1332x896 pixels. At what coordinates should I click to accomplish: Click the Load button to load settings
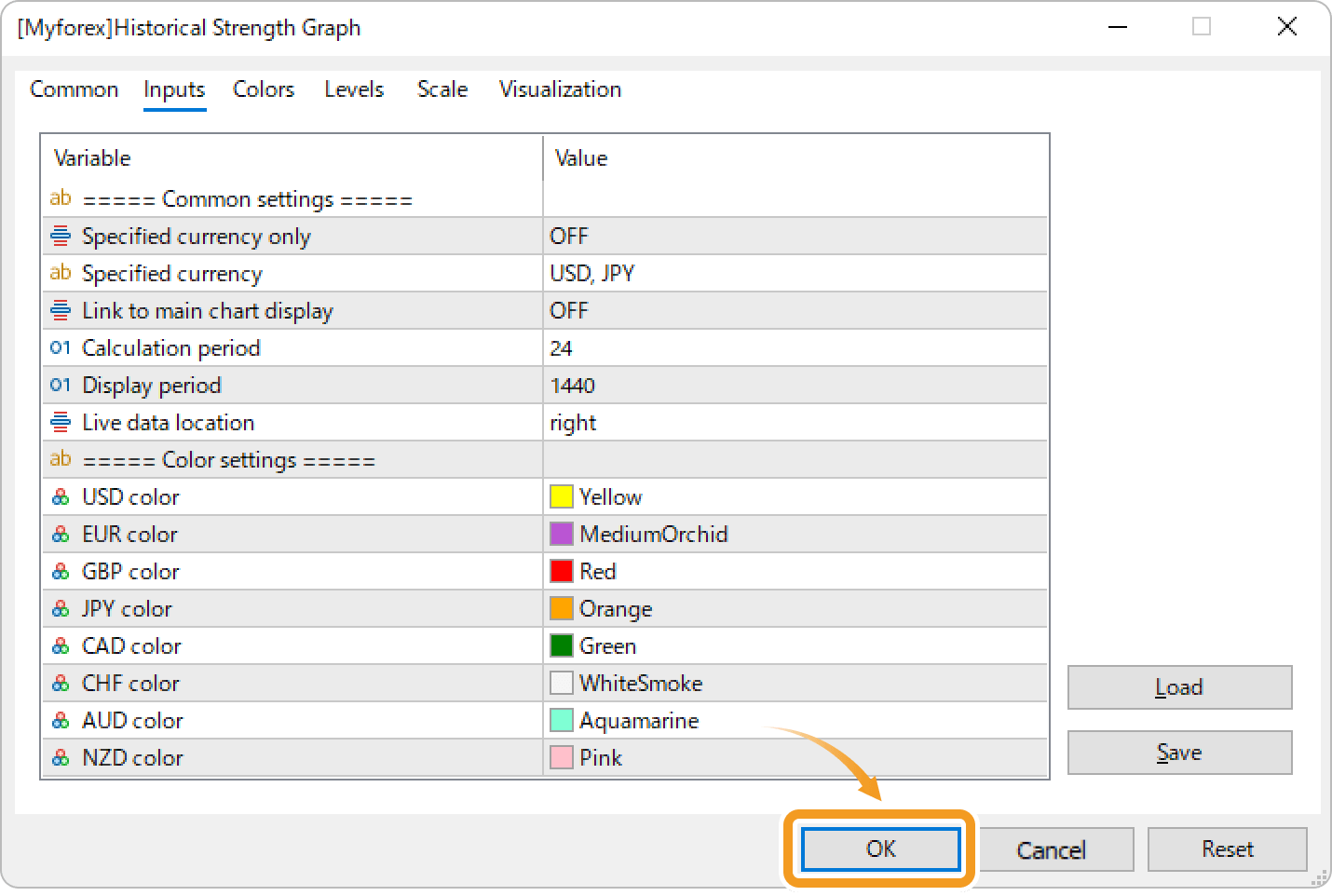tap(1179, 686)
